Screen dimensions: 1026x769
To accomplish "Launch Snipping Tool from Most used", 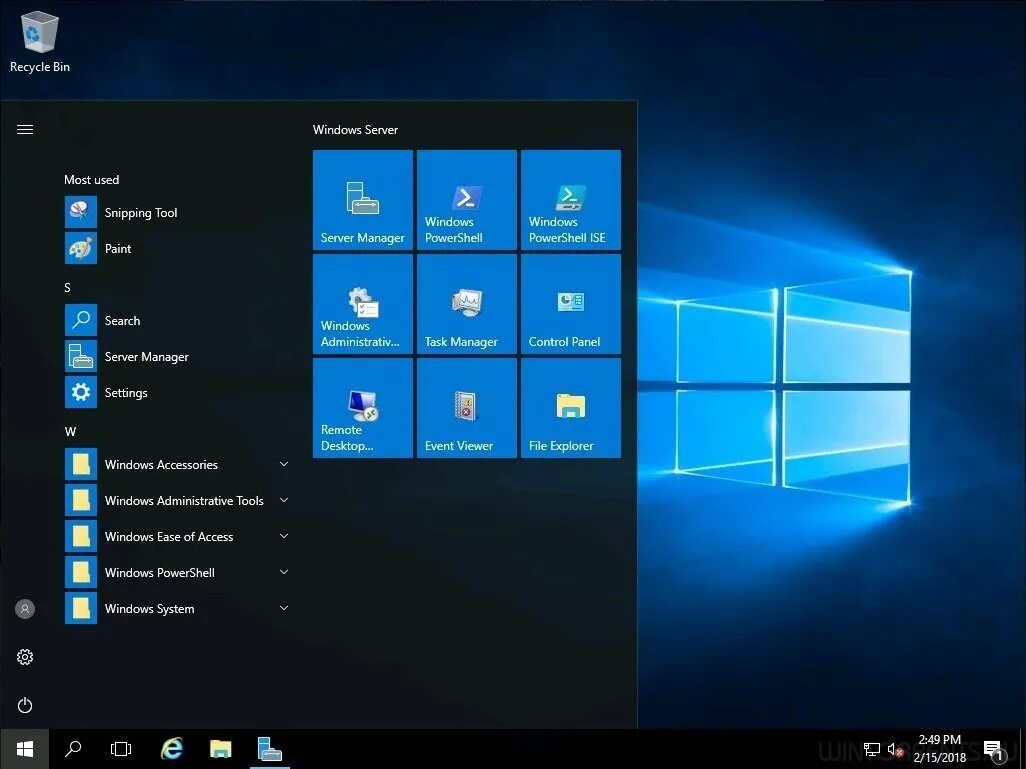I will [139, 212].
